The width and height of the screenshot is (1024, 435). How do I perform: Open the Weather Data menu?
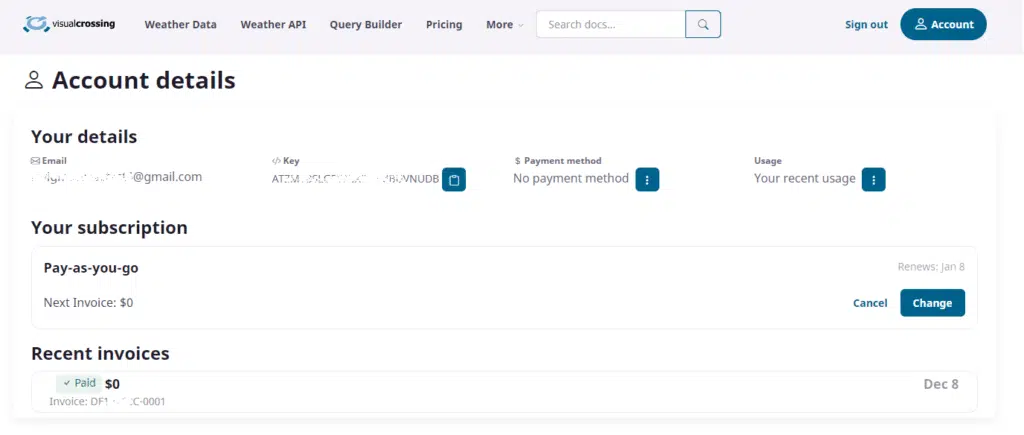[180, 25]
